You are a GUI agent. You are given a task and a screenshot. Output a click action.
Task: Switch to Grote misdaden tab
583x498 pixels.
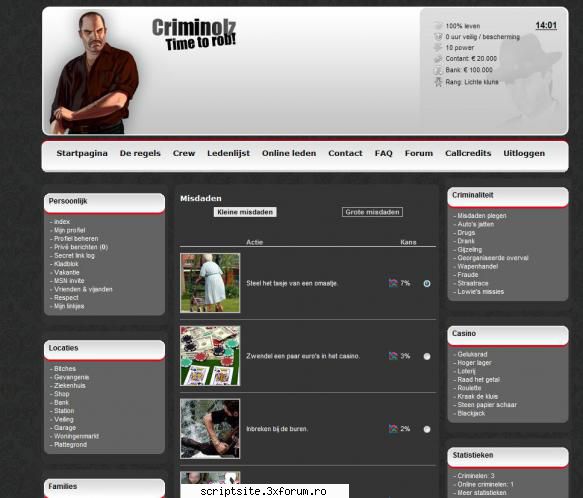[372, 212]
